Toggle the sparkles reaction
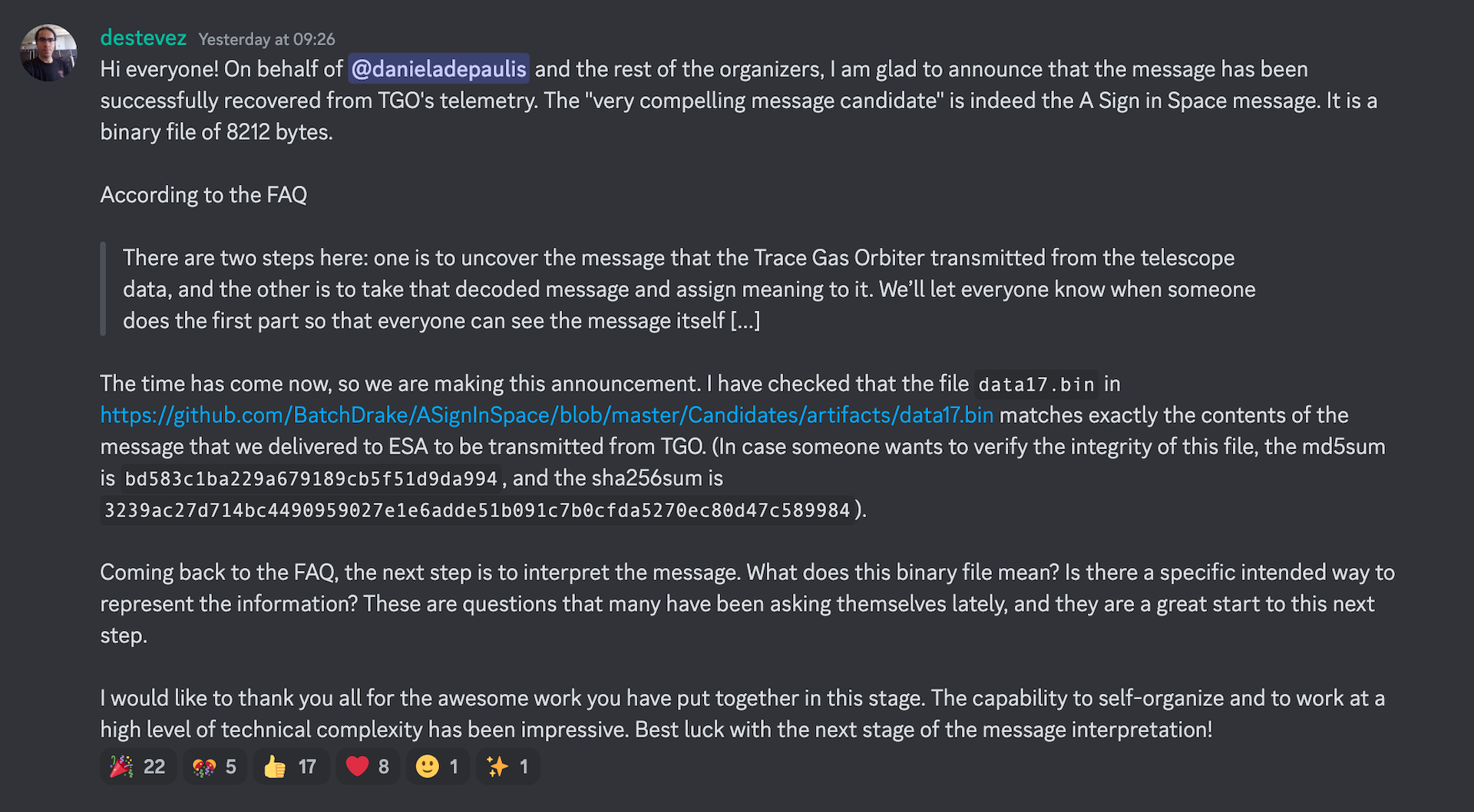Viewport: 1474px width, 812px height. pos(507,766)
